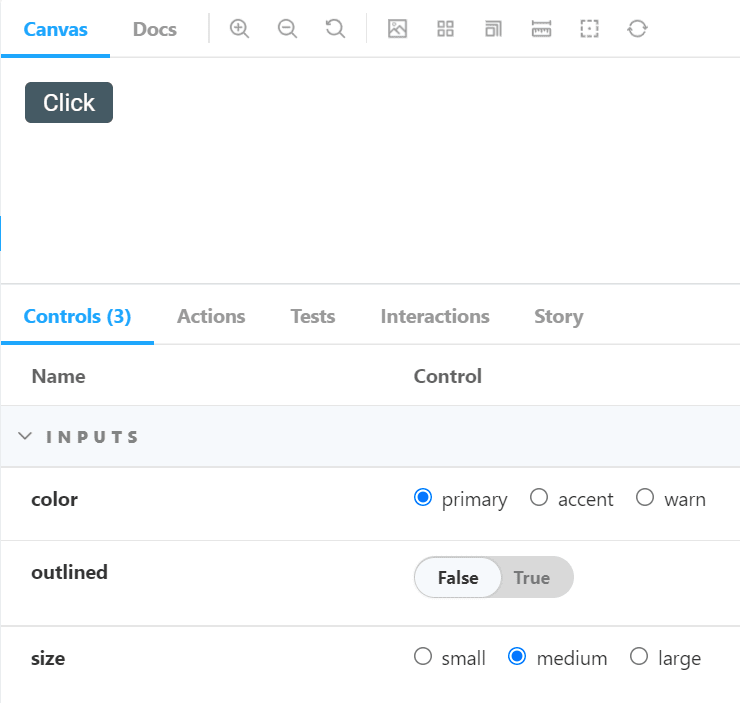The height and width of the screenshot is (703, 740).
Task: Choose the small size option
Action: [423, 656]
